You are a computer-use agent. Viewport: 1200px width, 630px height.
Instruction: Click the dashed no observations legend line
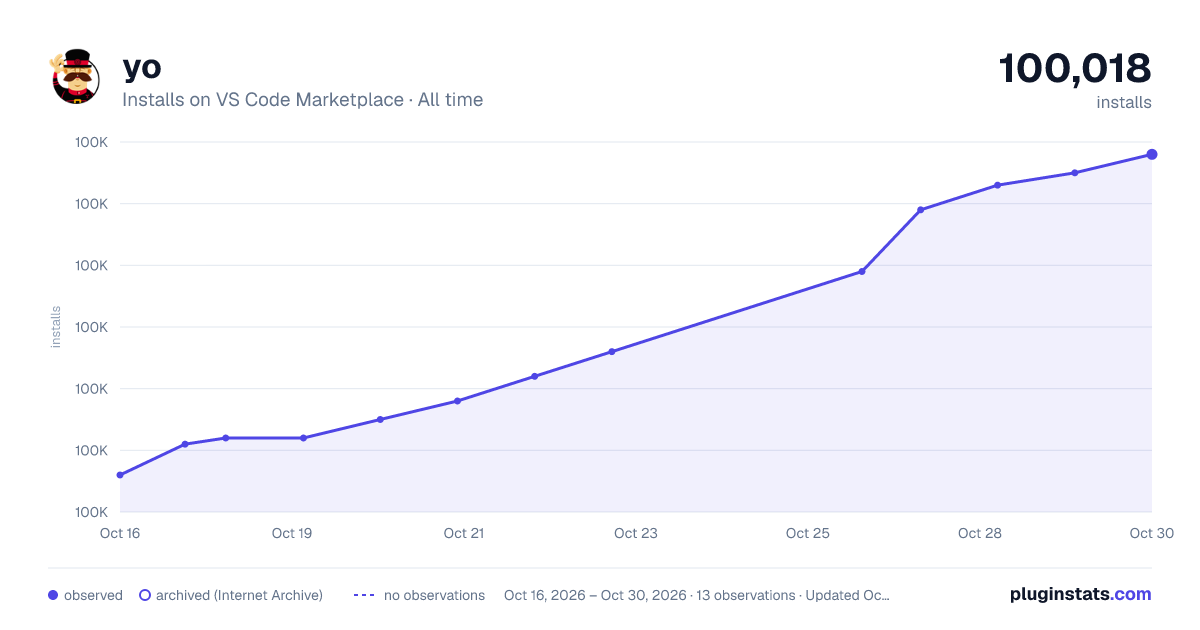(x=363, y=595)
